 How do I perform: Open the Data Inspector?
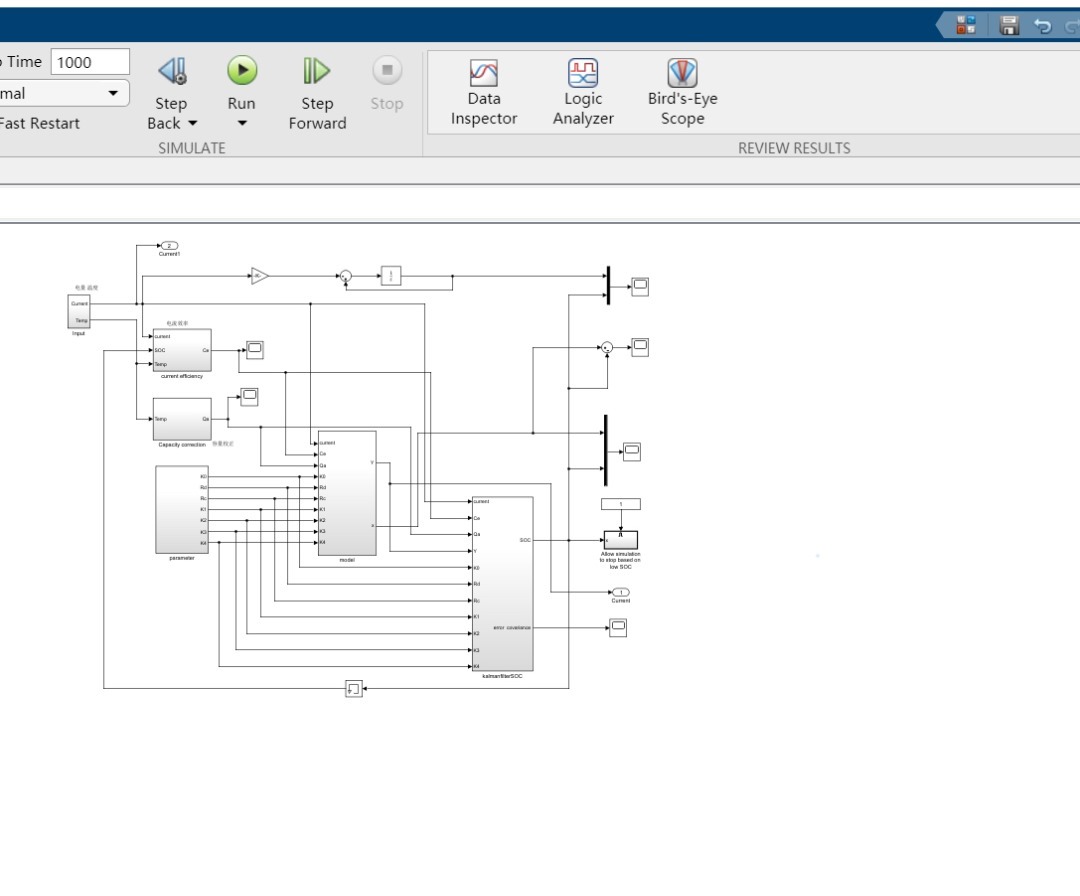click(484, 93)
